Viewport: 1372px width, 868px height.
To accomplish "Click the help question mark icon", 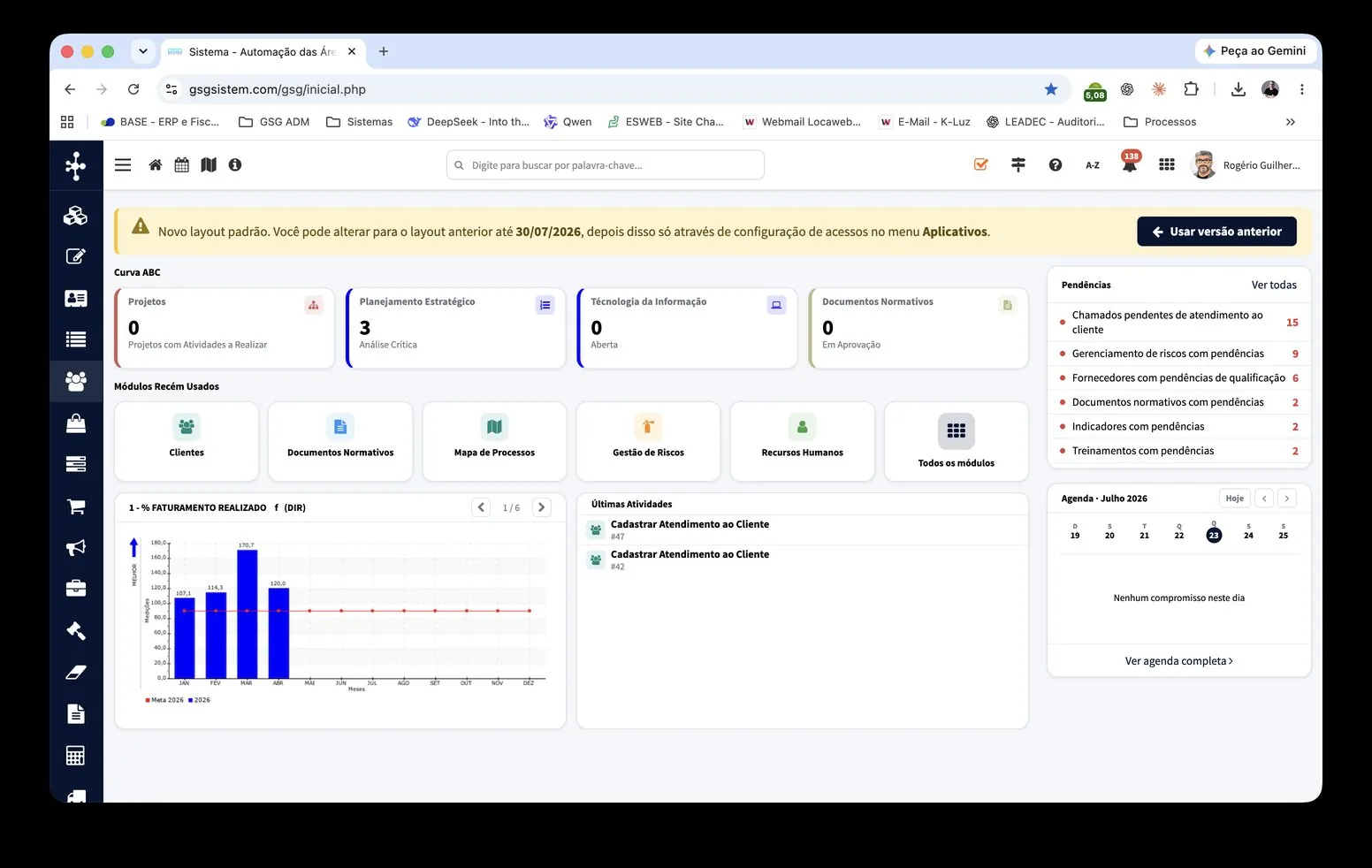I will point(1056,165).
